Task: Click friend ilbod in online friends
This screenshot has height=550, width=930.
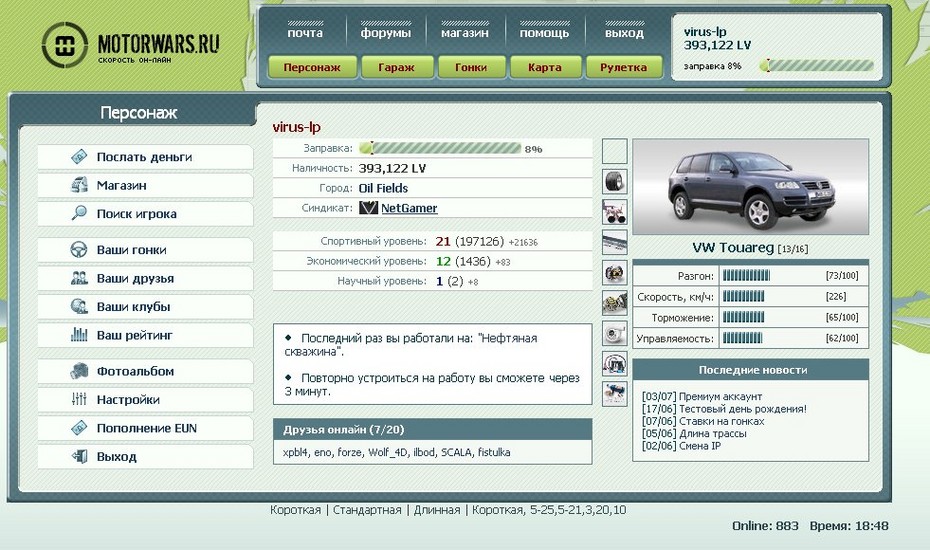Action: (x=423, y=452)
